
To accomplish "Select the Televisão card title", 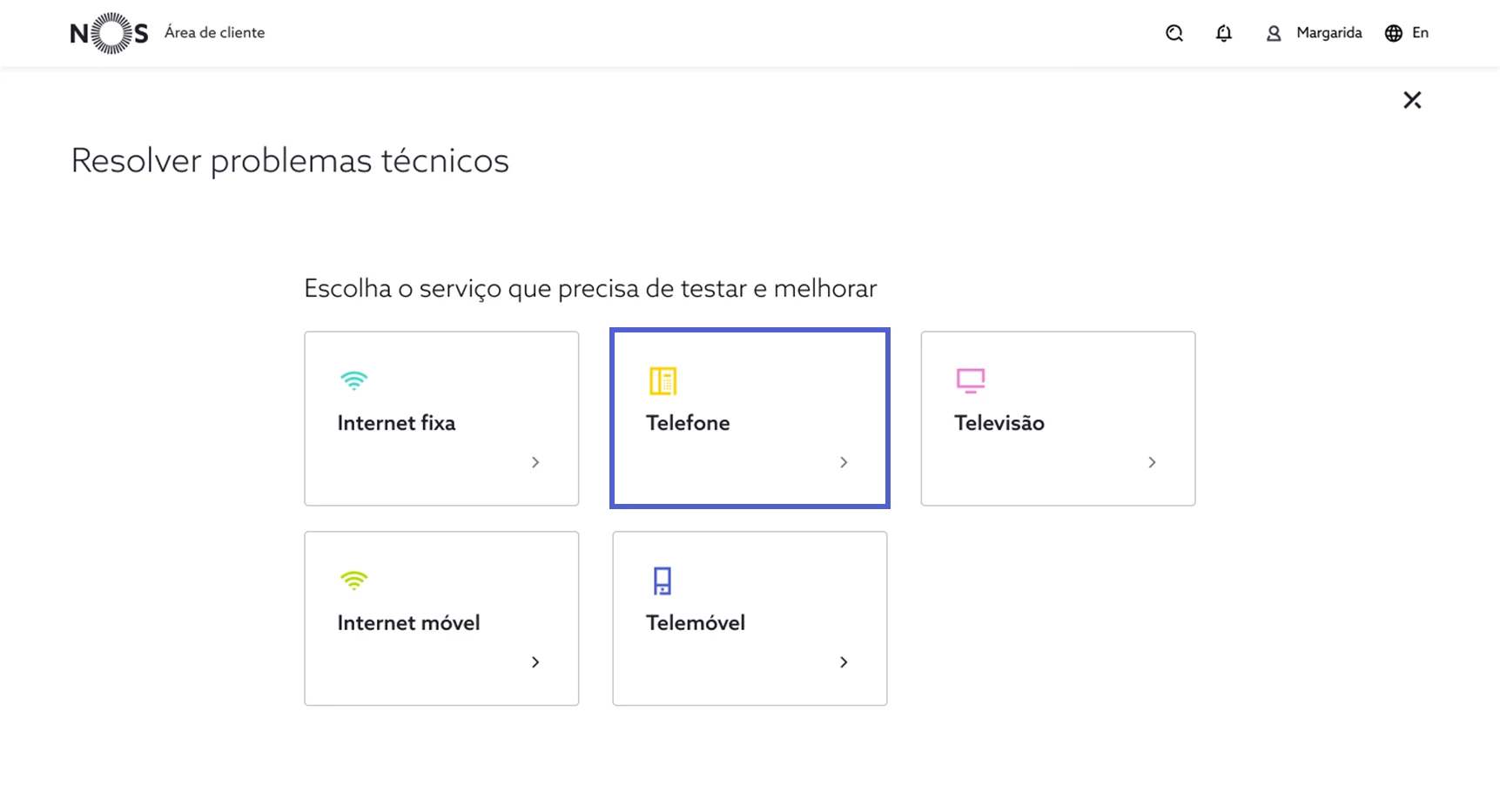I will [x=999, y=423].
